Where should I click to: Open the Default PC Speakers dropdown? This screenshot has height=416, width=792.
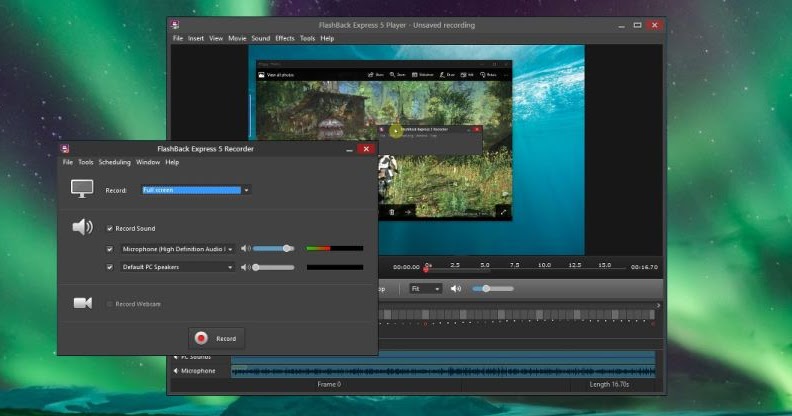pos(177,267)
